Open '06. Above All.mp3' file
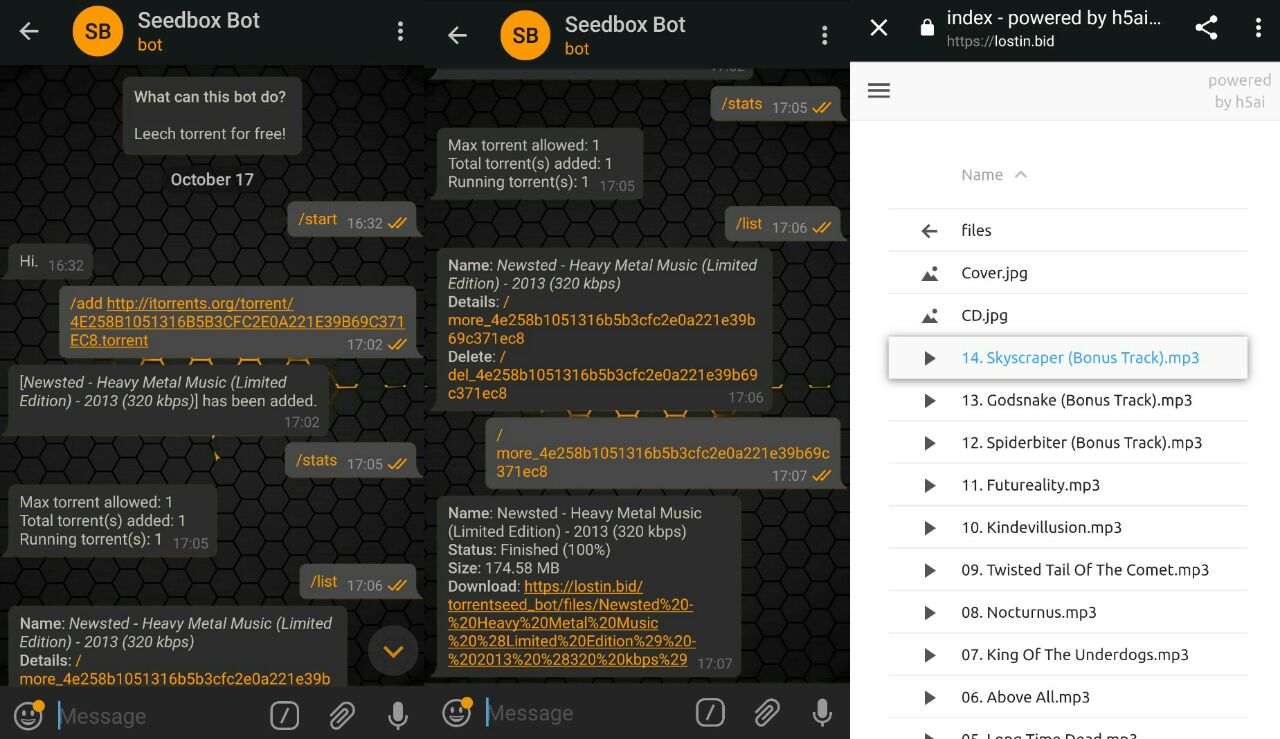This screenshot has width=1280, height=739. tap(1068, 698)
